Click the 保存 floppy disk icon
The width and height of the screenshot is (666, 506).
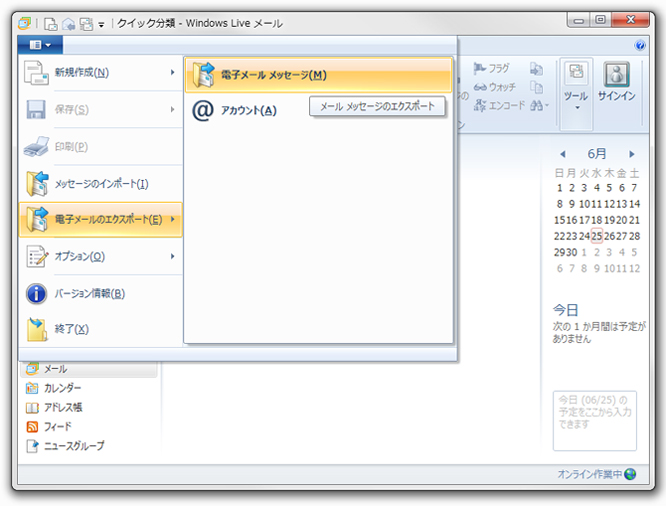36,110
